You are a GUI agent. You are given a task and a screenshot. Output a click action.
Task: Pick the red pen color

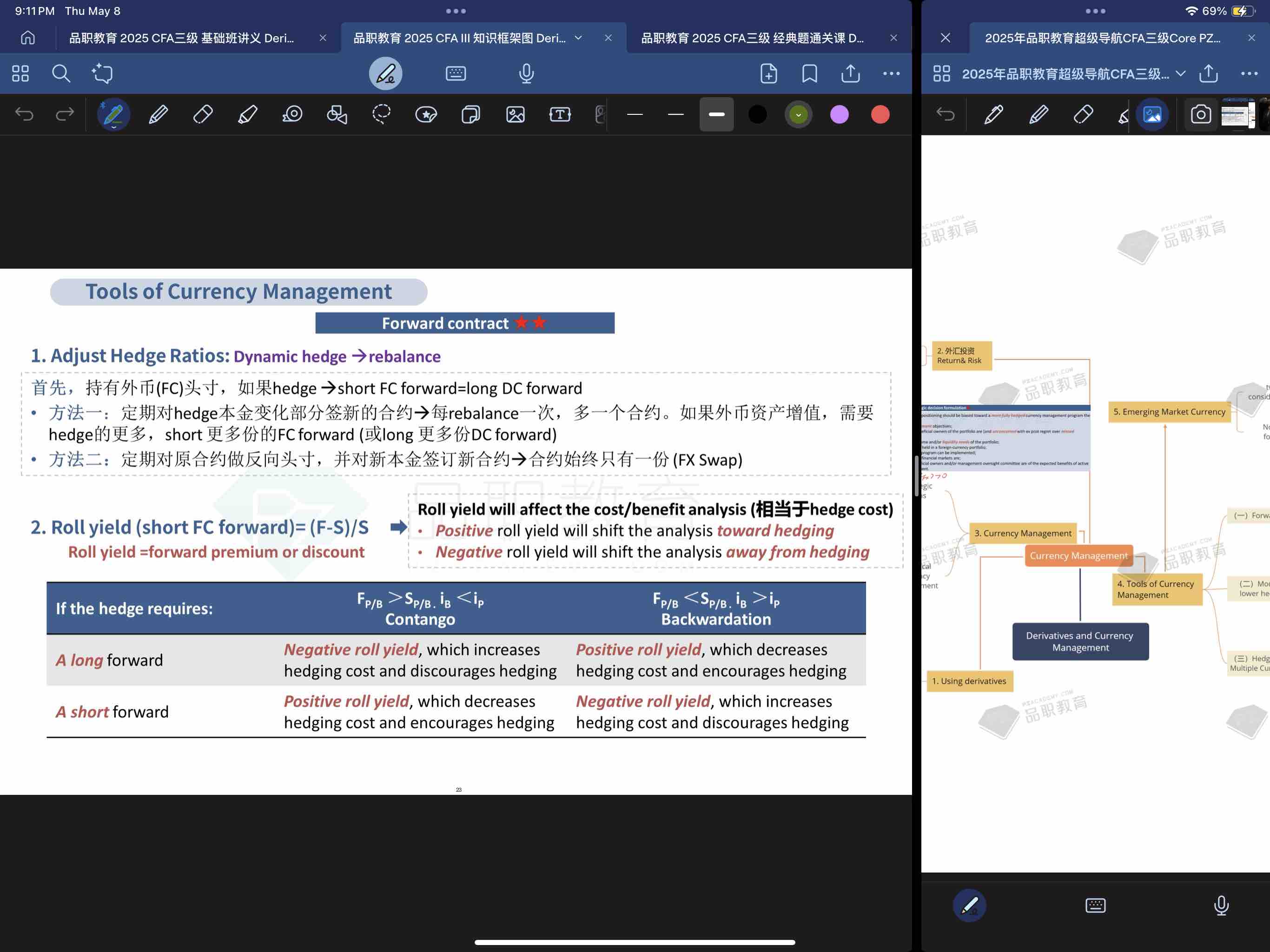point(880,114)
